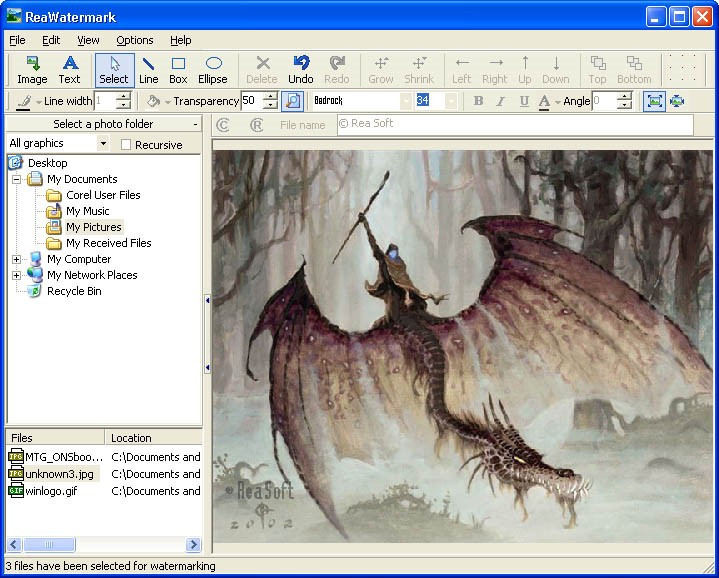Move object Left using arrow icon
719x578 pixels.
462,70
